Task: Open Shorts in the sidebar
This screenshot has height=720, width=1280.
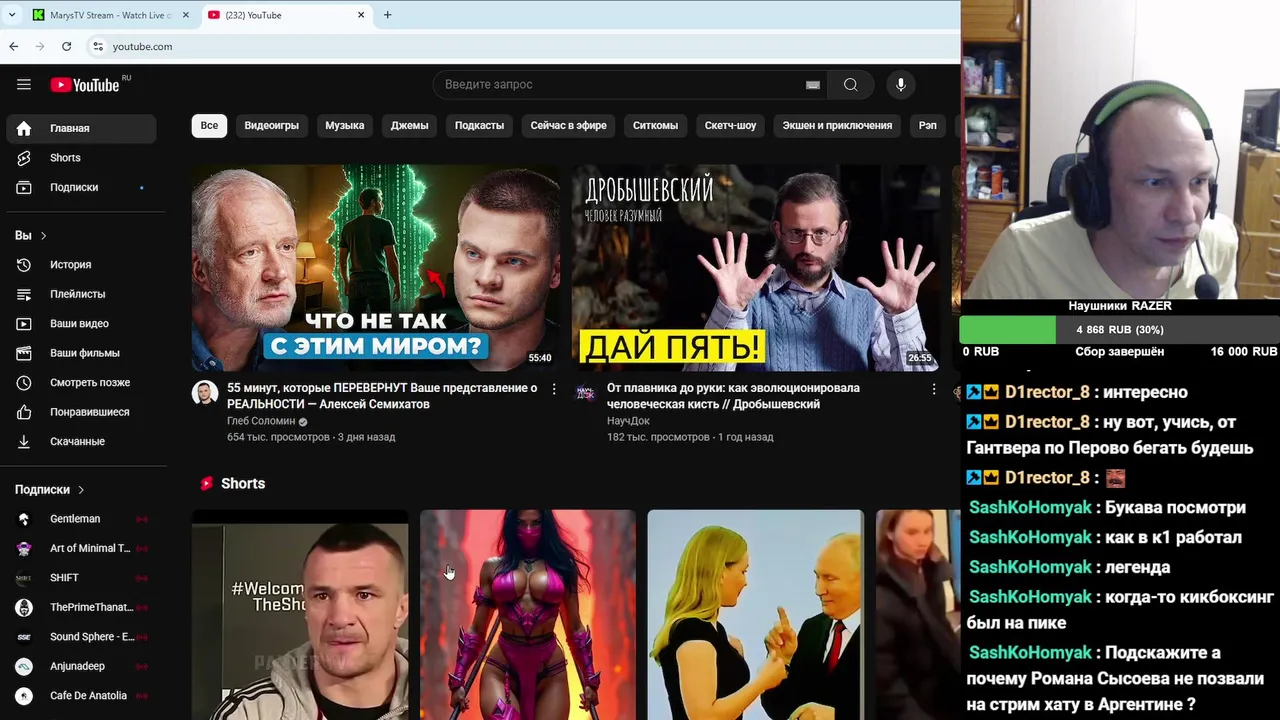Action: 81,158
